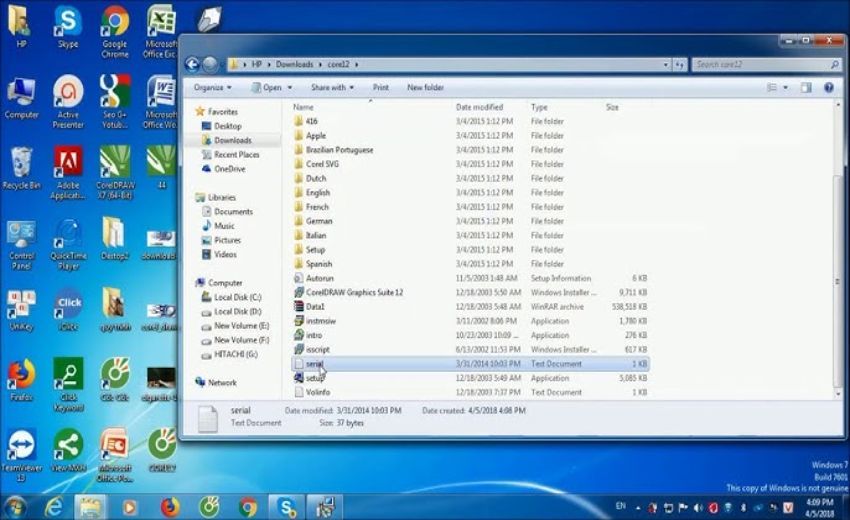Screen dimensions: 850x520
Task: Select the Recycle Bin desktop icon
Action: [21, 168]
